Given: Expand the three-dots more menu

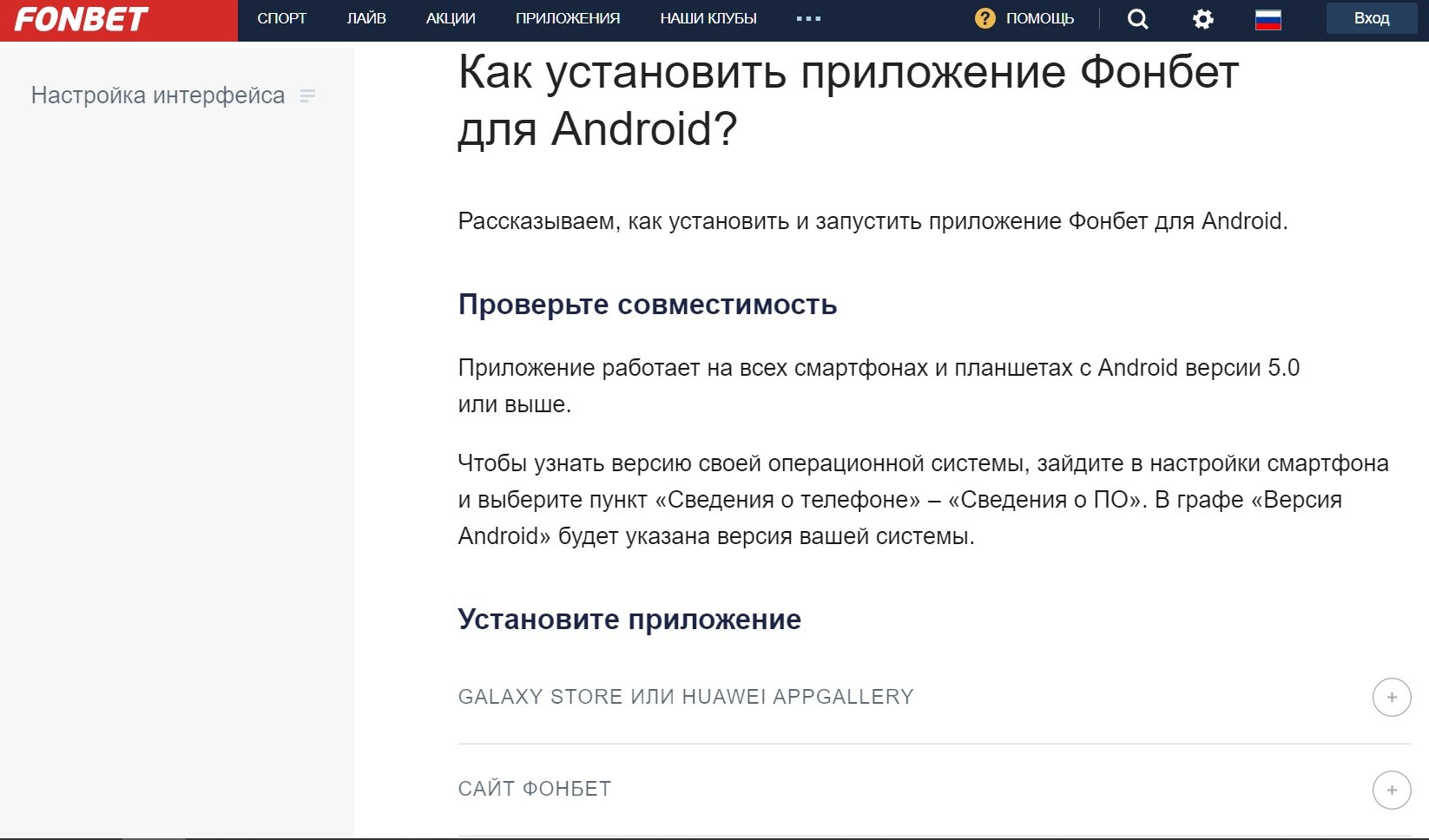Looking at the screenshot, I should pos(808,18).
